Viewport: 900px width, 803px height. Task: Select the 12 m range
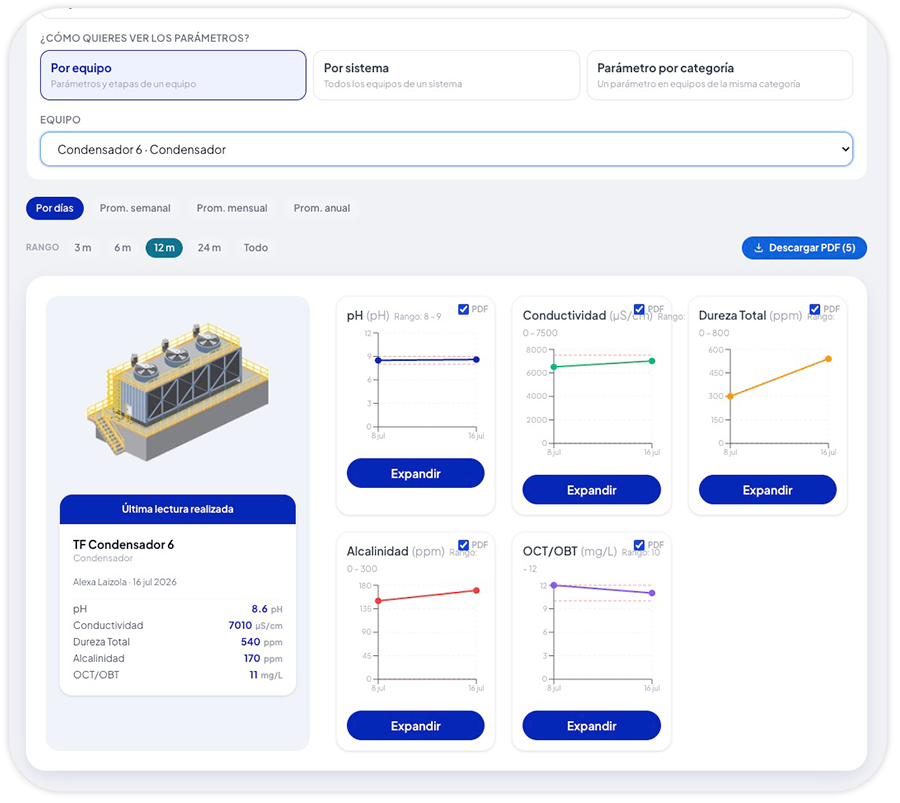coord(164,248)
